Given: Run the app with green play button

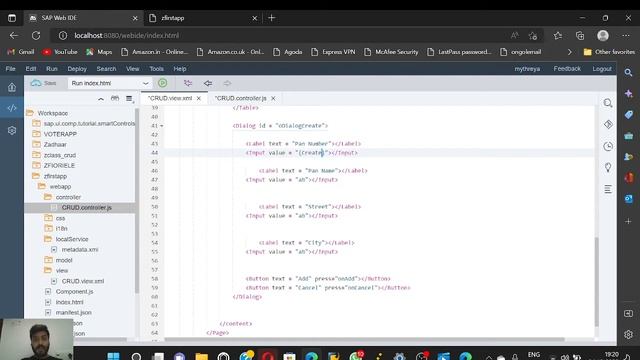Looking at the screenshot, I should [x=162, y=83].
